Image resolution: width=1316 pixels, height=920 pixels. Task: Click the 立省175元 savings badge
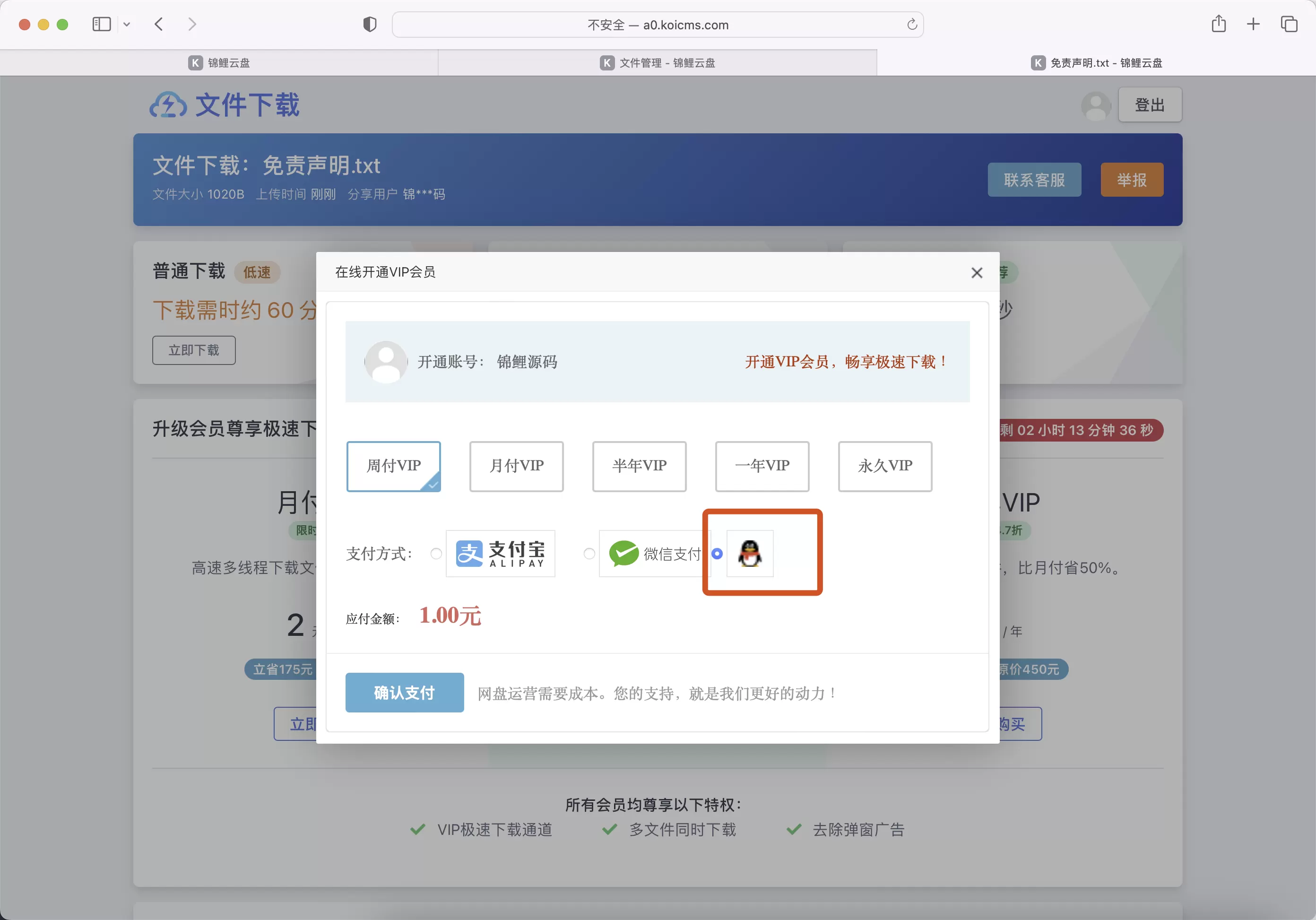pos(281,669)
